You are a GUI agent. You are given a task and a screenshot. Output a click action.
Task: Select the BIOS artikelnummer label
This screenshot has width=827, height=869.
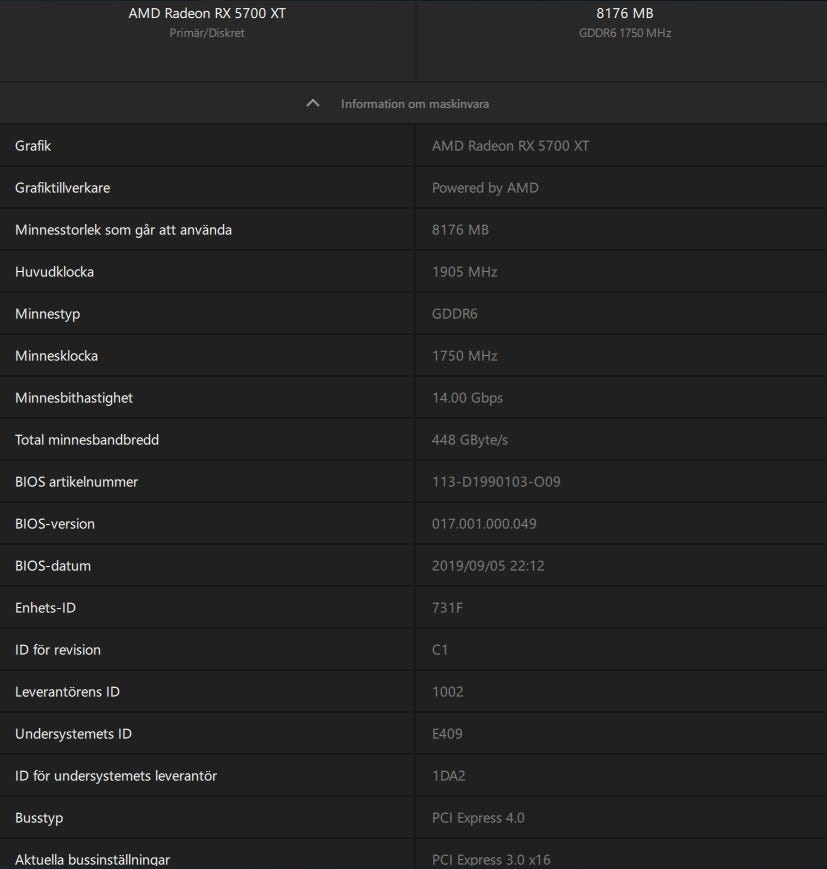(76, 482)
